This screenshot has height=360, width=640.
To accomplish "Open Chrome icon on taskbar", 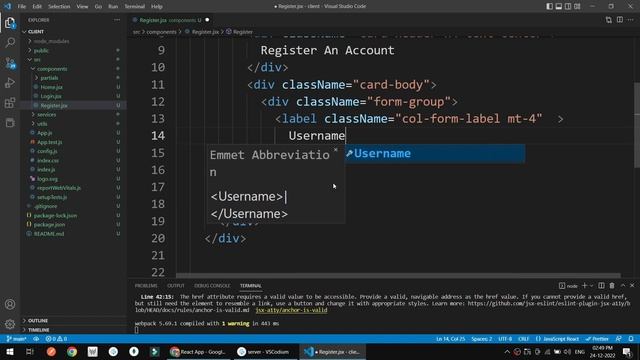I will click(72, 351).
